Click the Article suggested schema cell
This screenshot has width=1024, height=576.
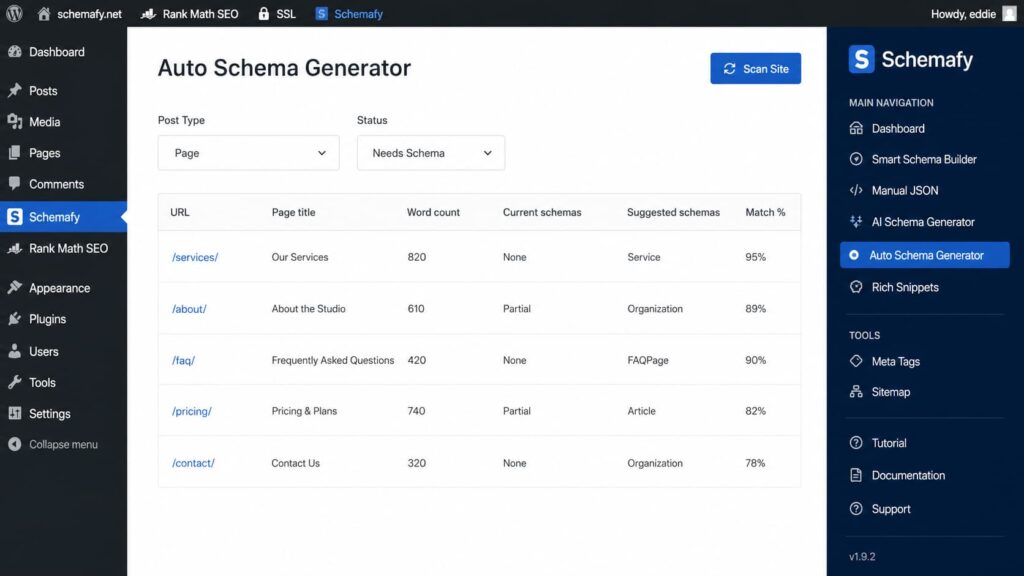click(641, 411)
